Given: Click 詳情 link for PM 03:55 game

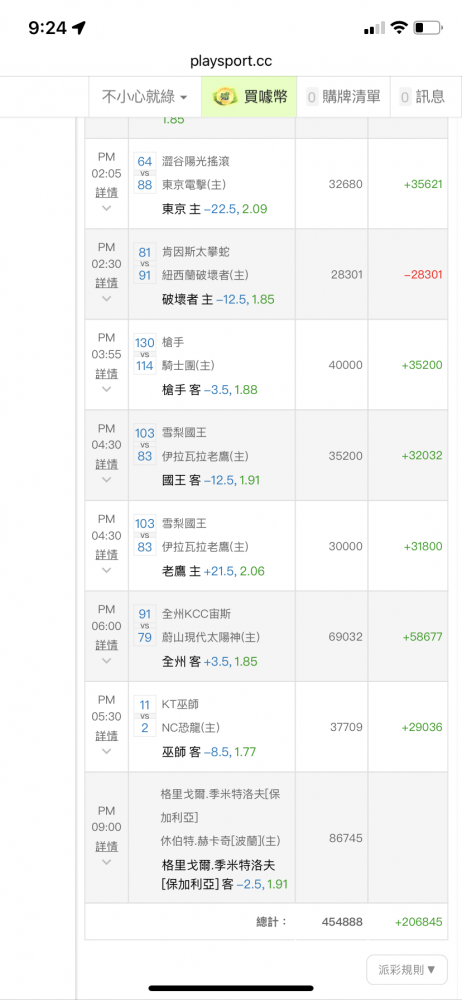Looking at the screenshot, I should (107, 373).
